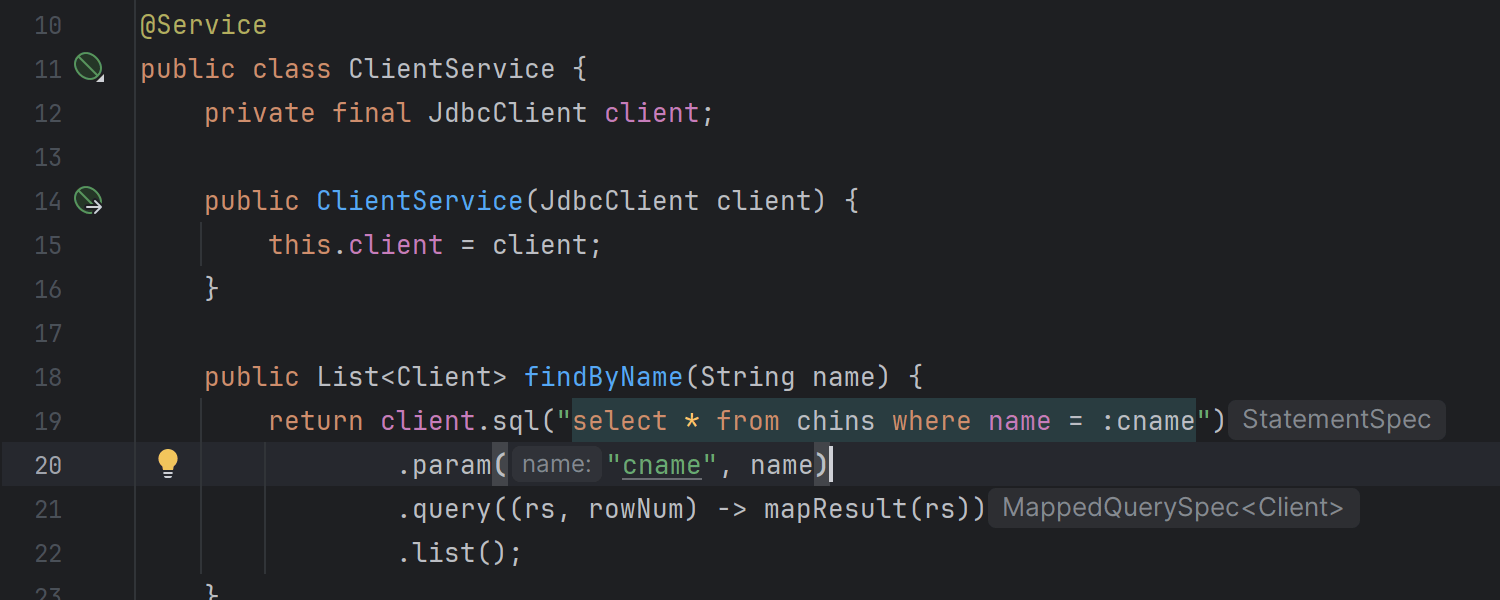
Task: Select the findByName method name
Action: tap(603, 377)
